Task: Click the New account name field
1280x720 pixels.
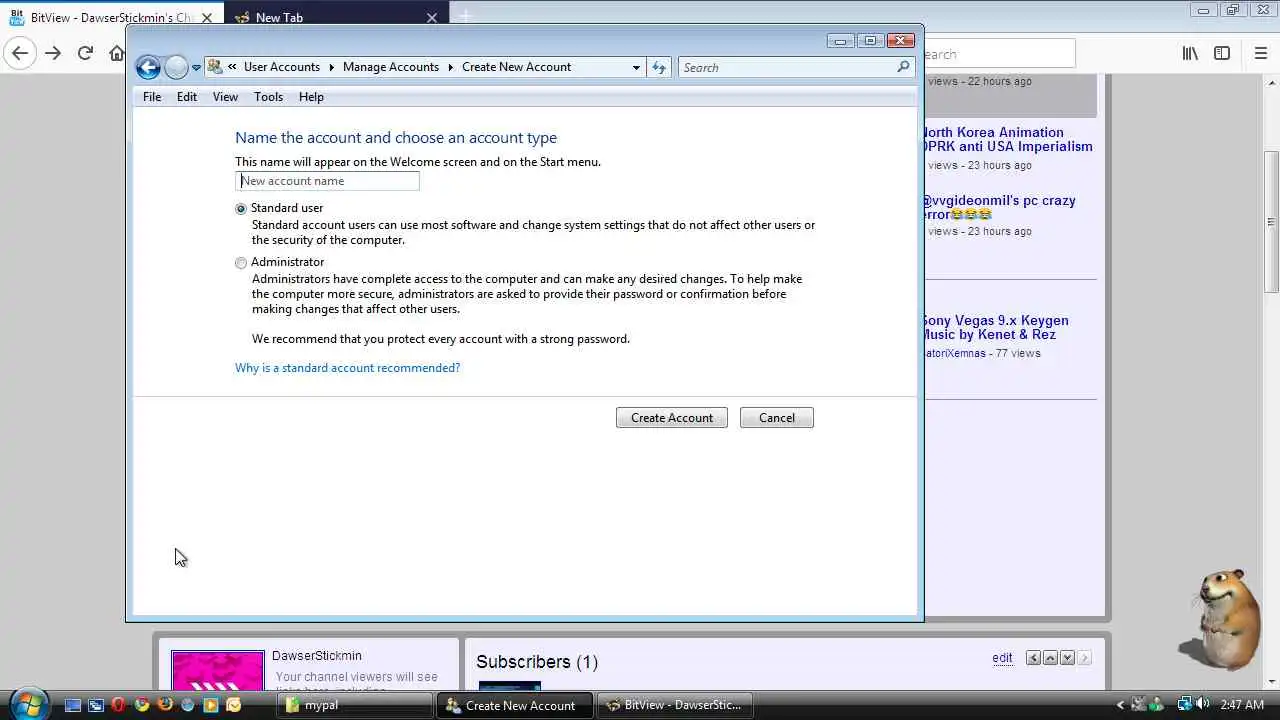Action: [327, 181]
